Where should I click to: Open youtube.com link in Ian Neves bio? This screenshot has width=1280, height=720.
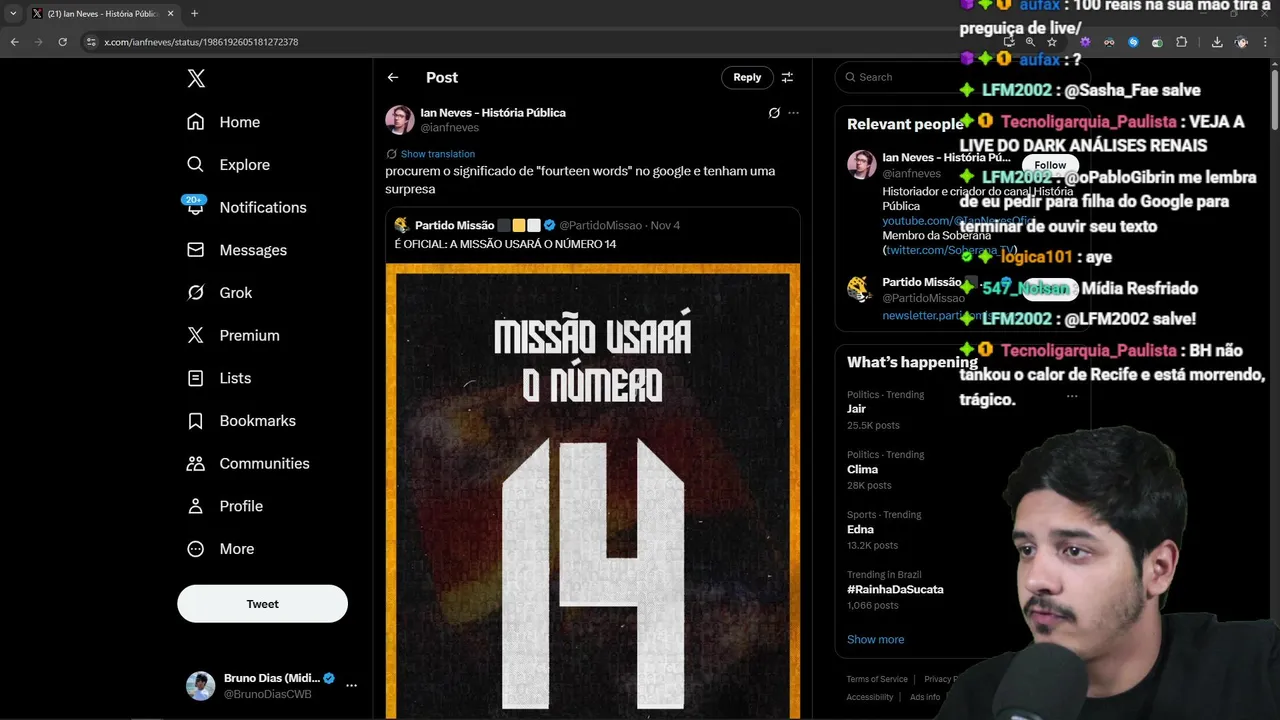958,221
